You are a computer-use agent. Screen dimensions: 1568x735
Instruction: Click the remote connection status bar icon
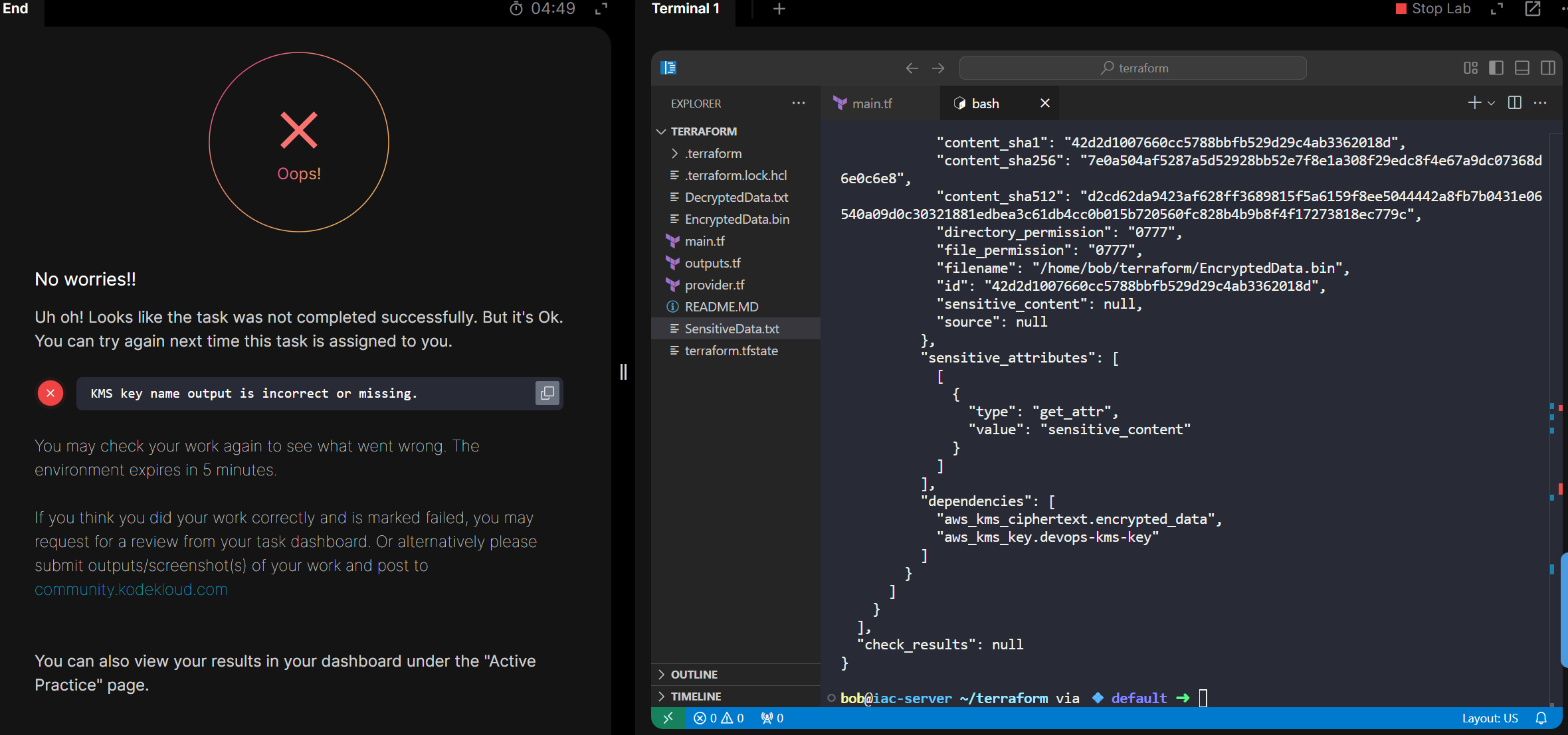coord(667,718)
